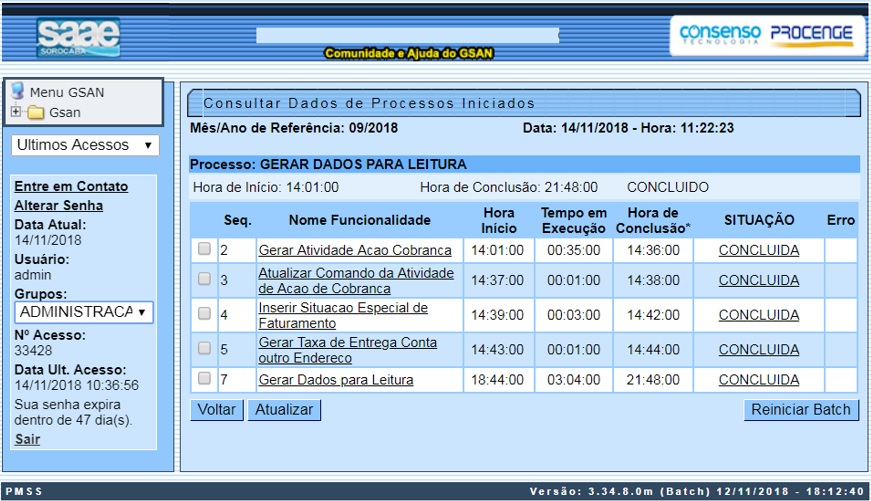The width and height of the screenshot is (871, 501).
Task: Open Atualizar Comando da Atividade de Acao link
Action: [356, 280]
